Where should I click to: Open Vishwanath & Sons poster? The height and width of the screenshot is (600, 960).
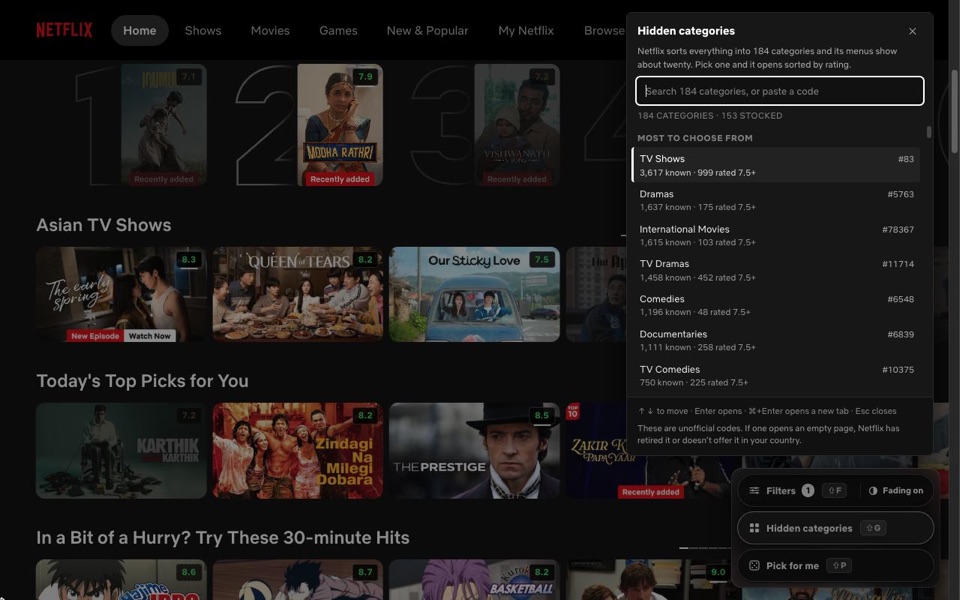[x=517, y=125]
